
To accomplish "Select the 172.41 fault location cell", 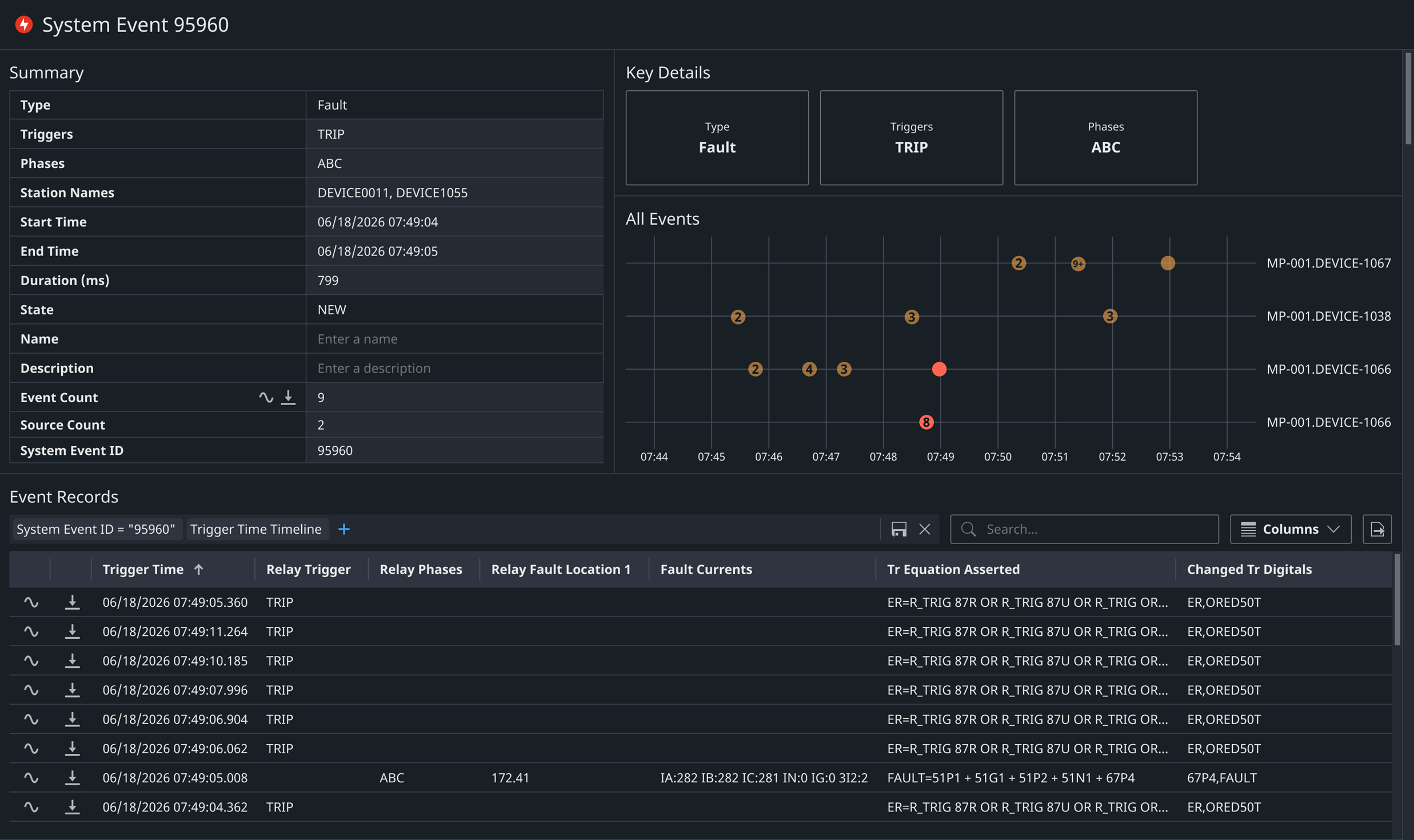I will (510, 778).
